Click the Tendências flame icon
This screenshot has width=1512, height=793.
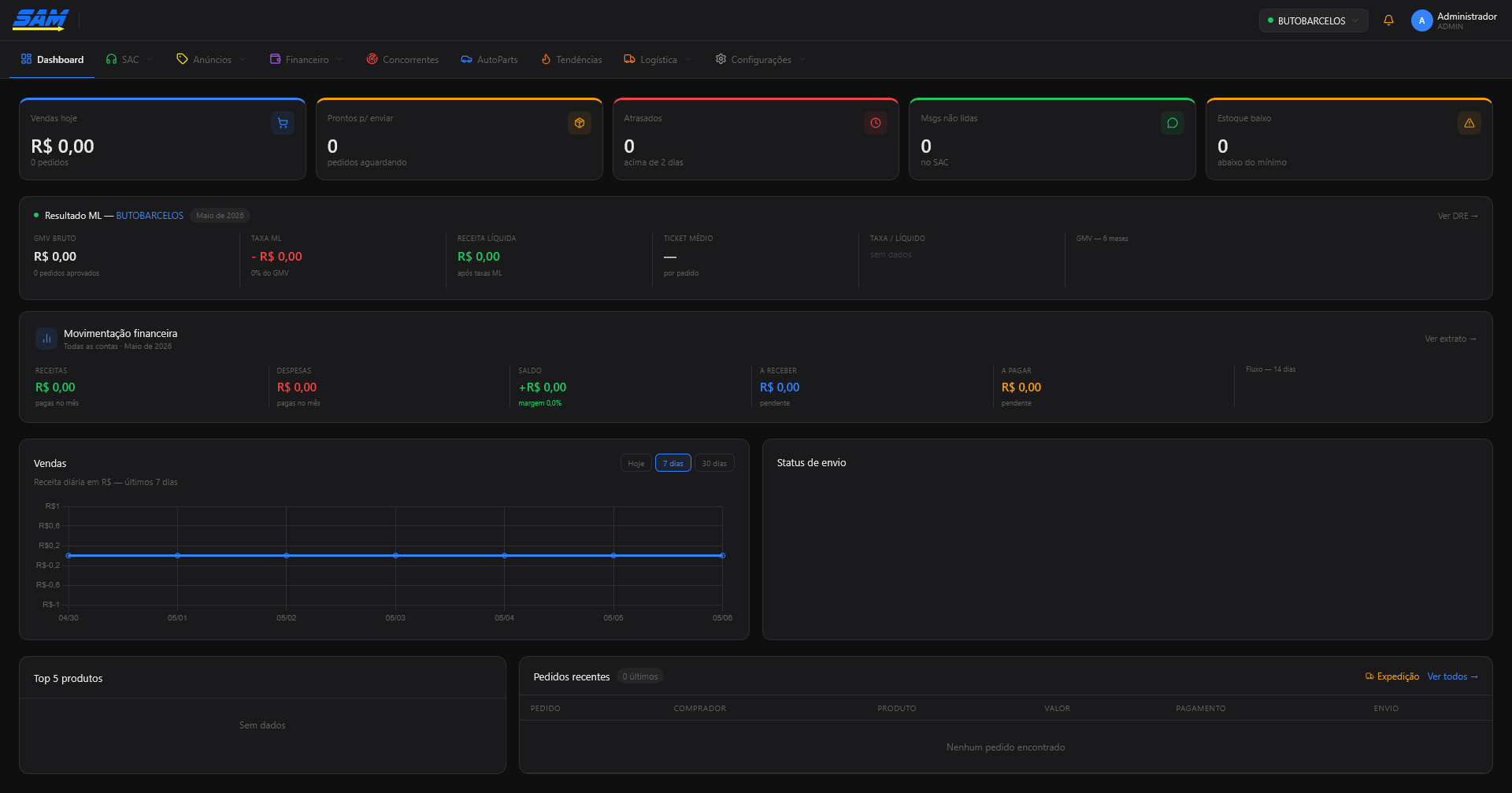pyautogui.click(x=546, y=59)
